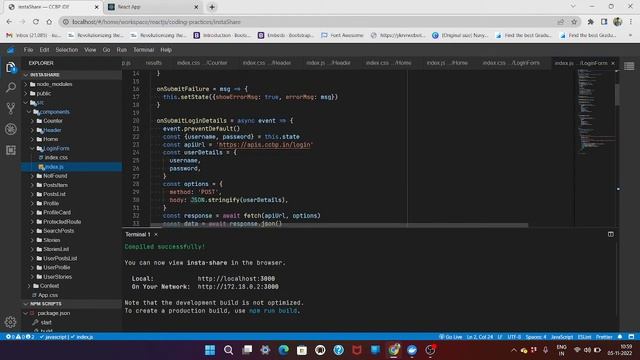This screenshot has width=640, height=360.
Task: Open the Extensions view in activity bar
Action: (11, 150)
